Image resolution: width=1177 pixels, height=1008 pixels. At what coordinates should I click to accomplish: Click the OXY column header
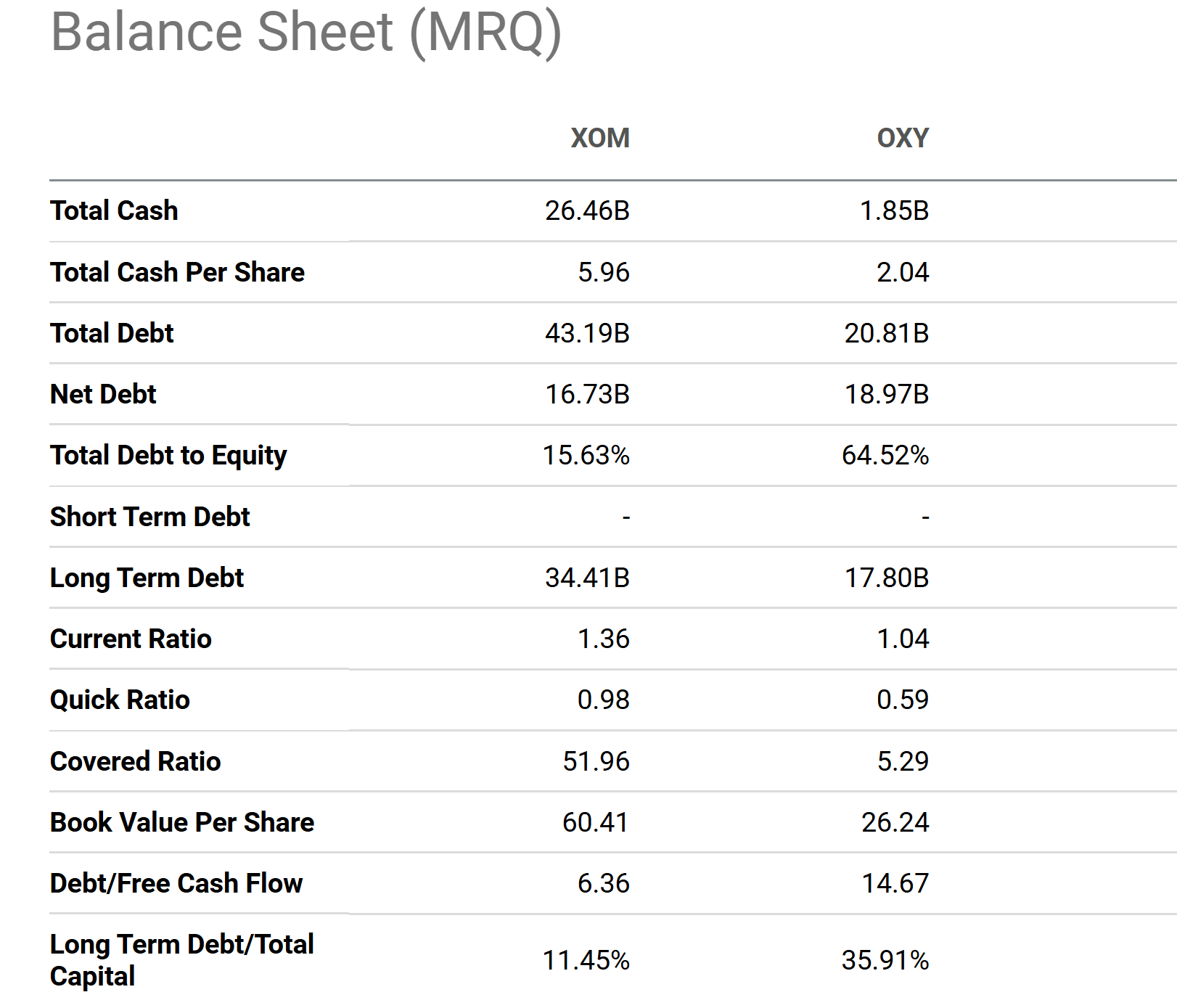902,138
